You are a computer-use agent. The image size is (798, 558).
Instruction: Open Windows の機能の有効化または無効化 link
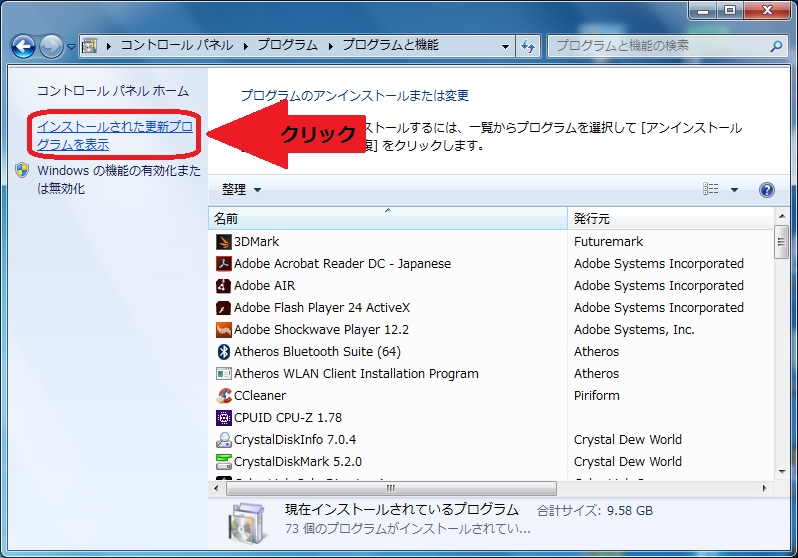pyautogui.click(x=119, y=179)
